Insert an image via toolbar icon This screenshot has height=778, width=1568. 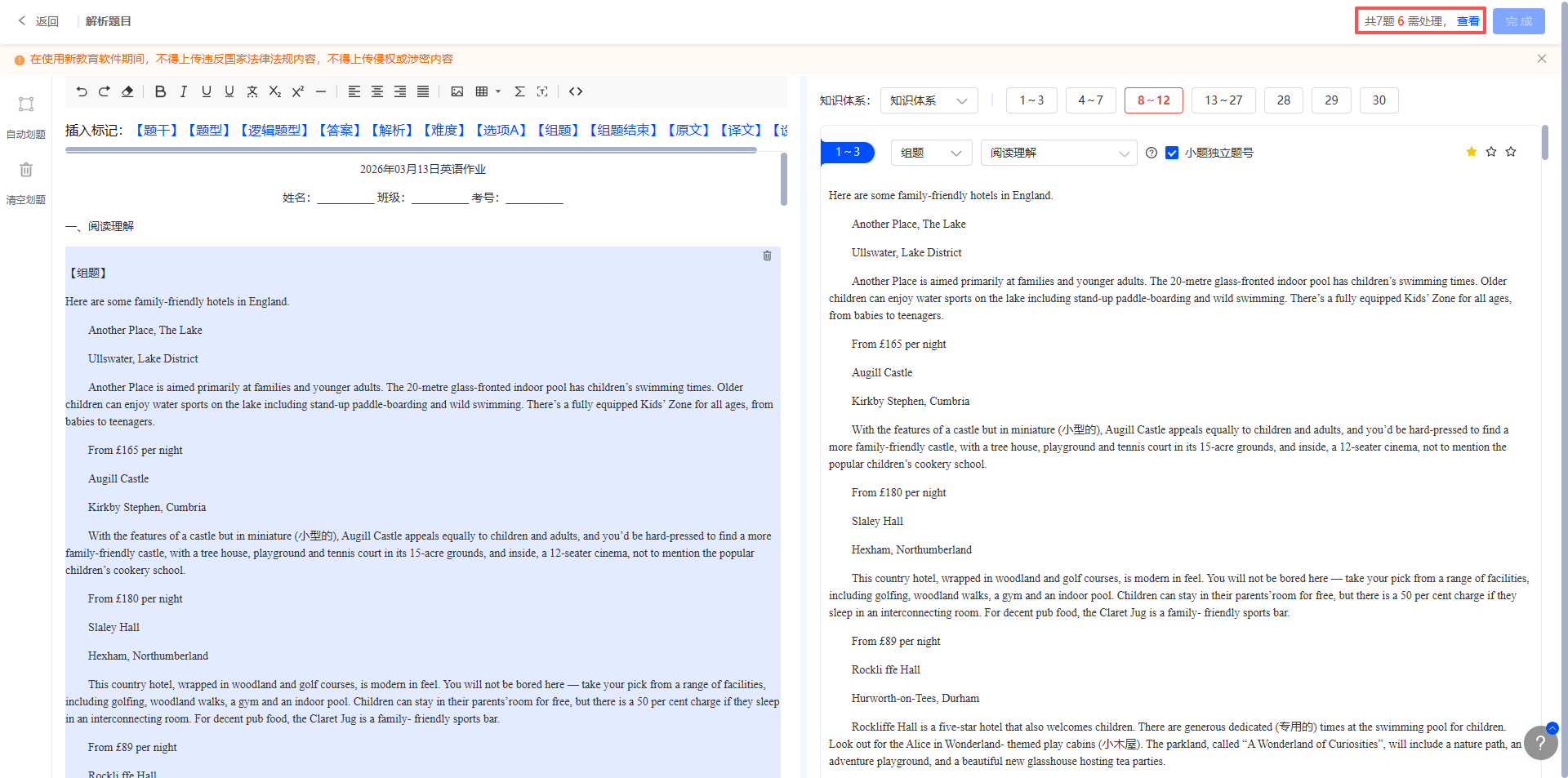(x=457, y=91)
